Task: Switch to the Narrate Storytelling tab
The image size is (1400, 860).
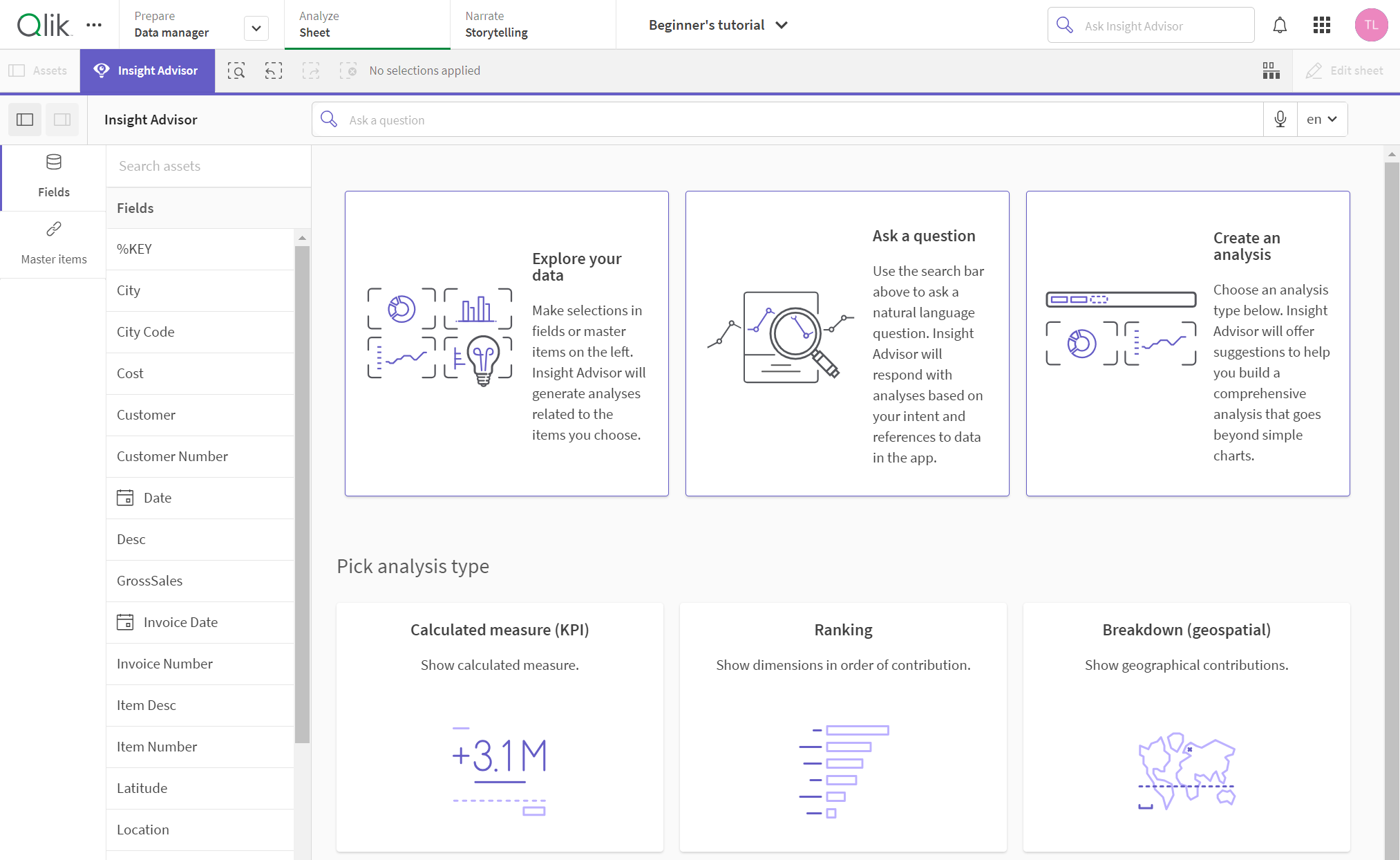Action: (496, 24)
